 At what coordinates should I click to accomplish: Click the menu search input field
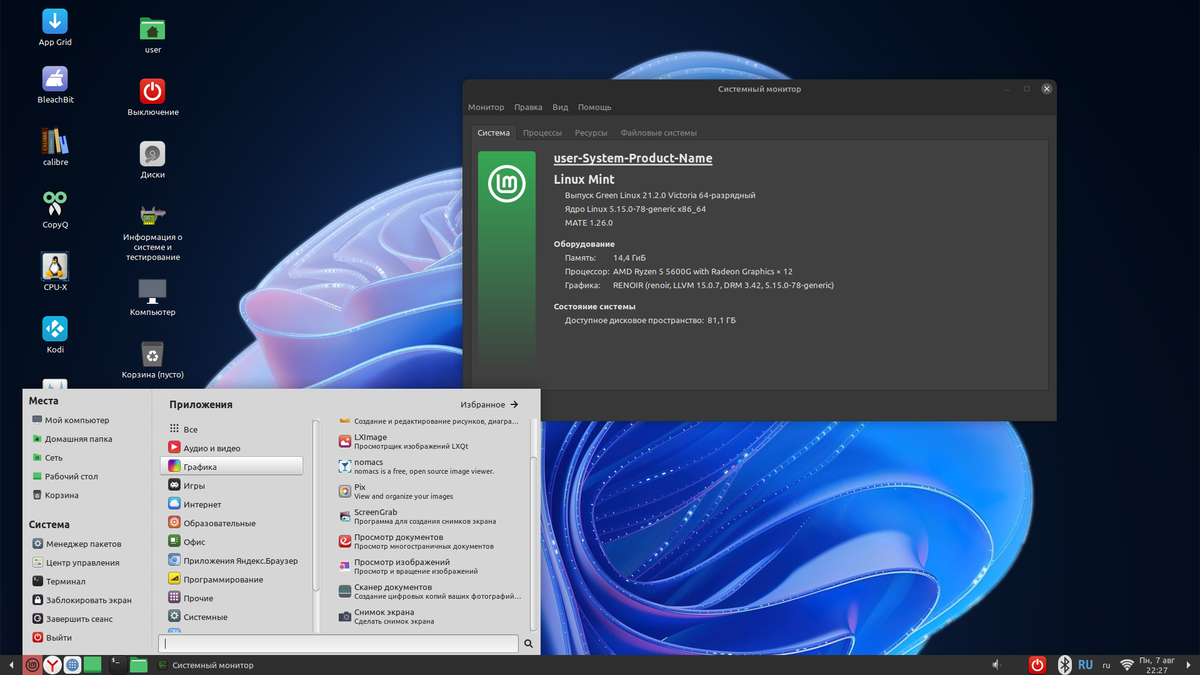pyautogui.click(x=338, y=645)
